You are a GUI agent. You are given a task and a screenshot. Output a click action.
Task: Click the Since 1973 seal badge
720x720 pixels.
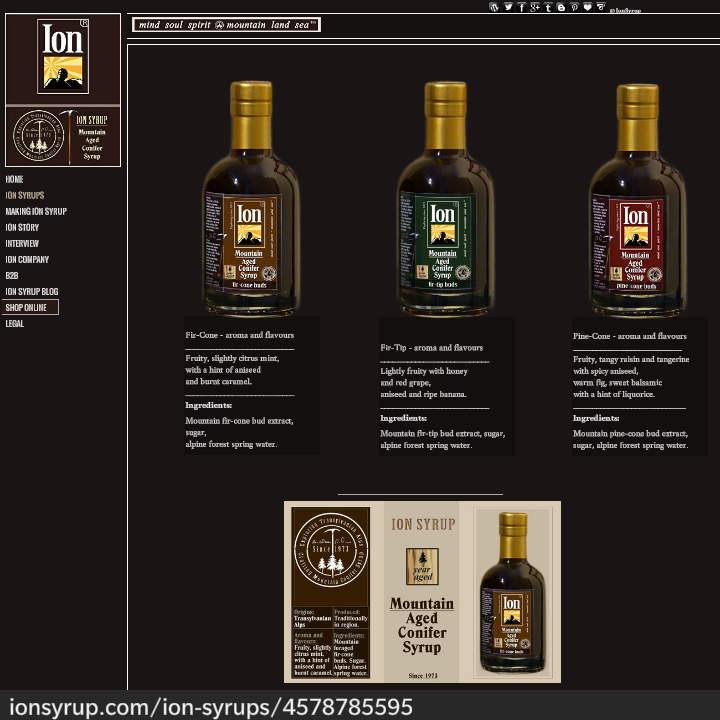(38, 136)
